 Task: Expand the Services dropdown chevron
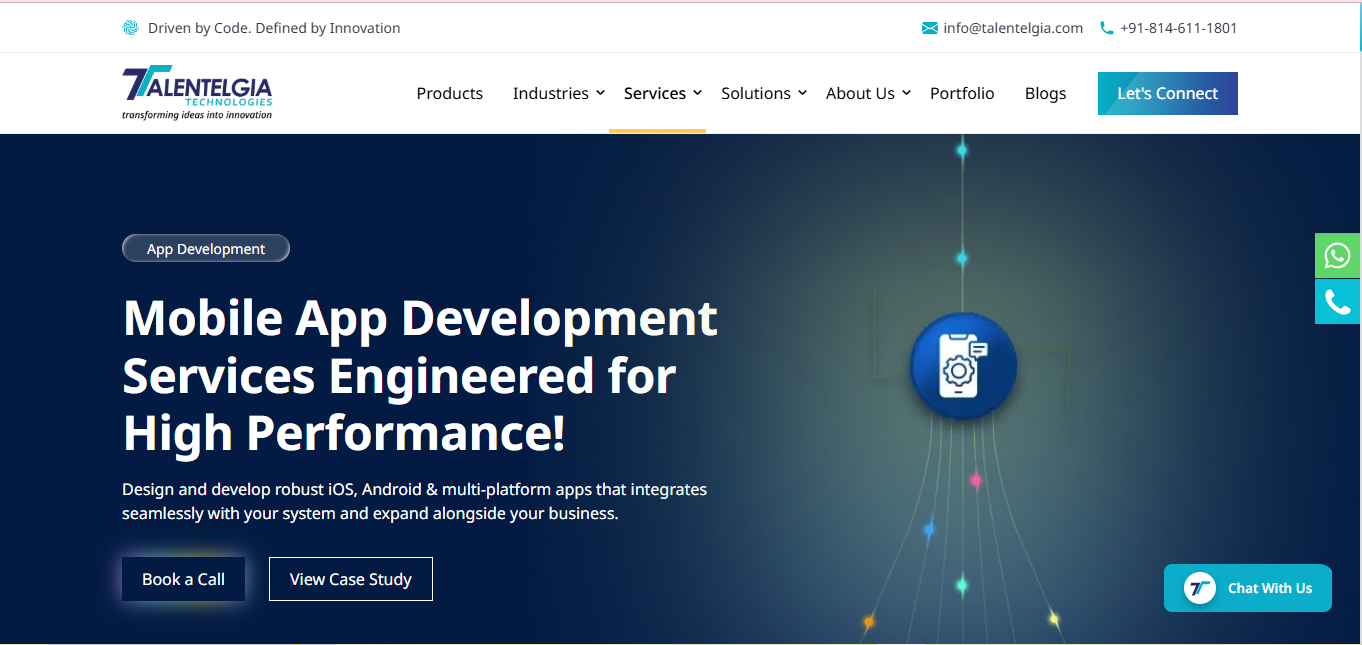tap(697, 93)
